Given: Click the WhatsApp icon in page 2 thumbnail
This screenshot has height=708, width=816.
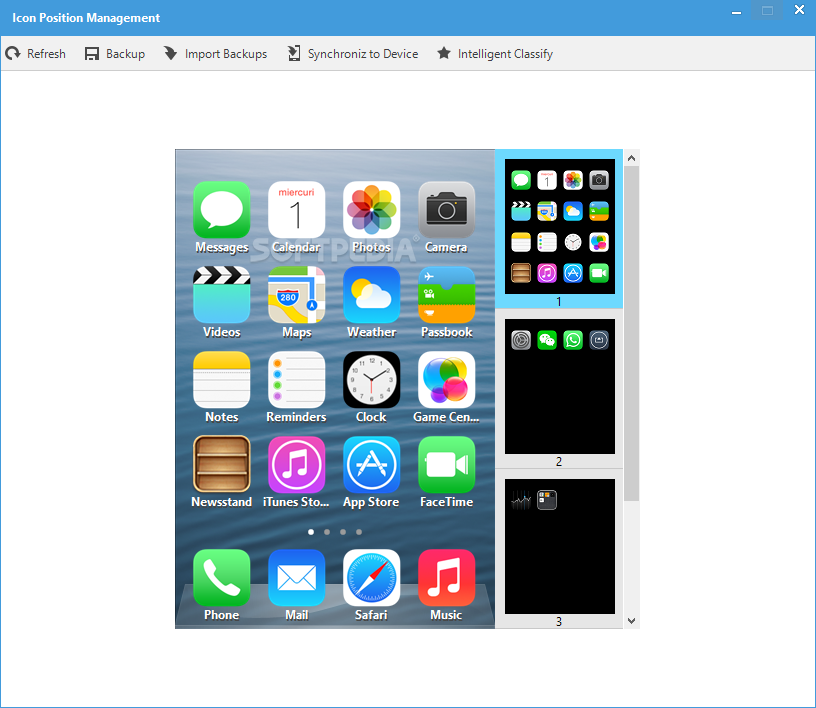Looking at the screenshot, I should coord(573,340).
